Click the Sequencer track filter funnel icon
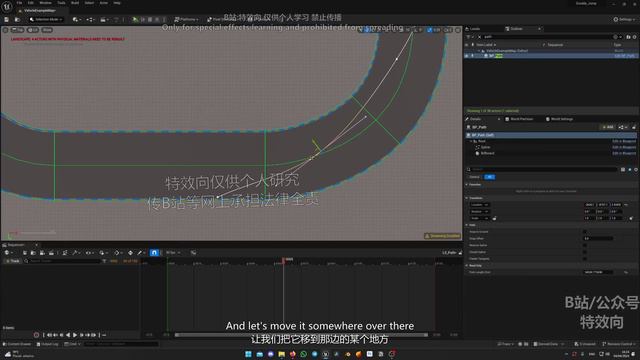The image size is (640, 360). pos(104,260)
